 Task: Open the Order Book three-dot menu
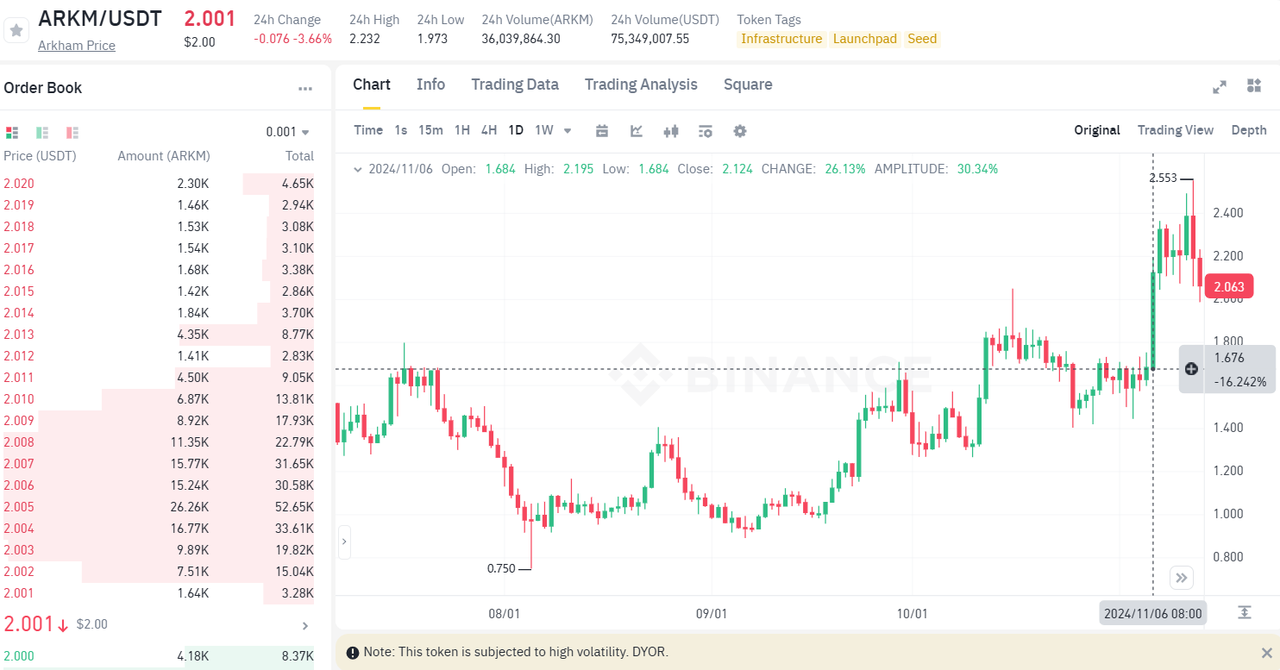[x=305, y=88]
